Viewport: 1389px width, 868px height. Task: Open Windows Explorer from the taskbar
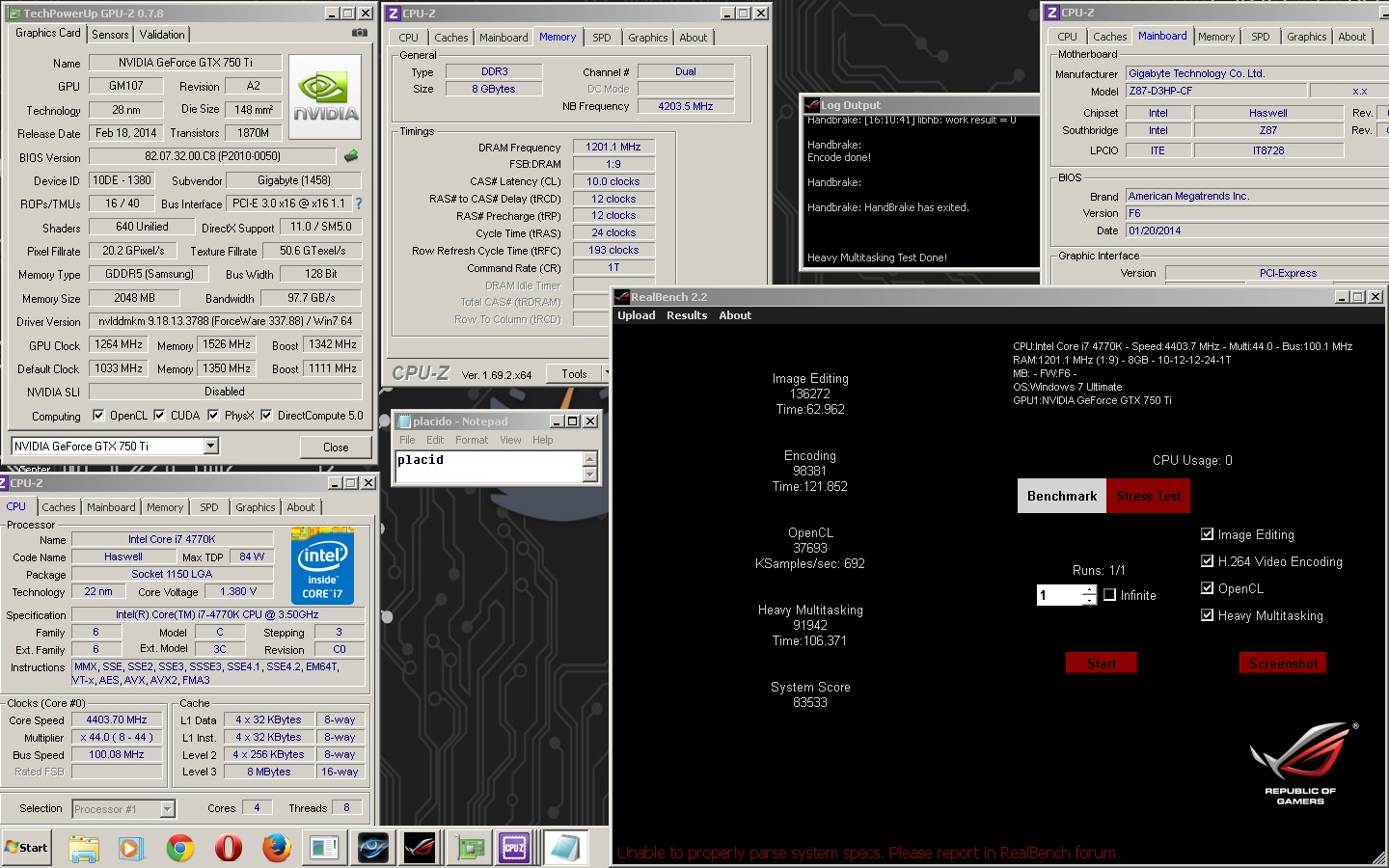[x=84, y=848]
